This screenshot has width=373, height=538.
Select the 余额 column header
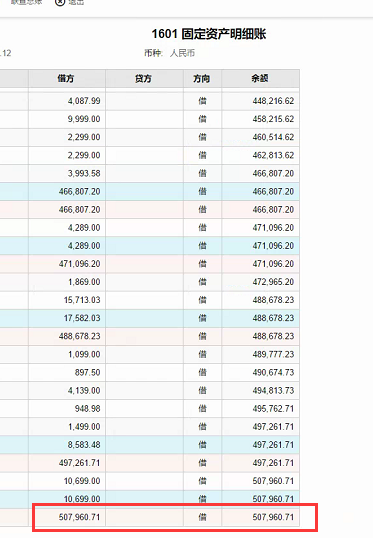pyautogui.click(x=260, y=79)
